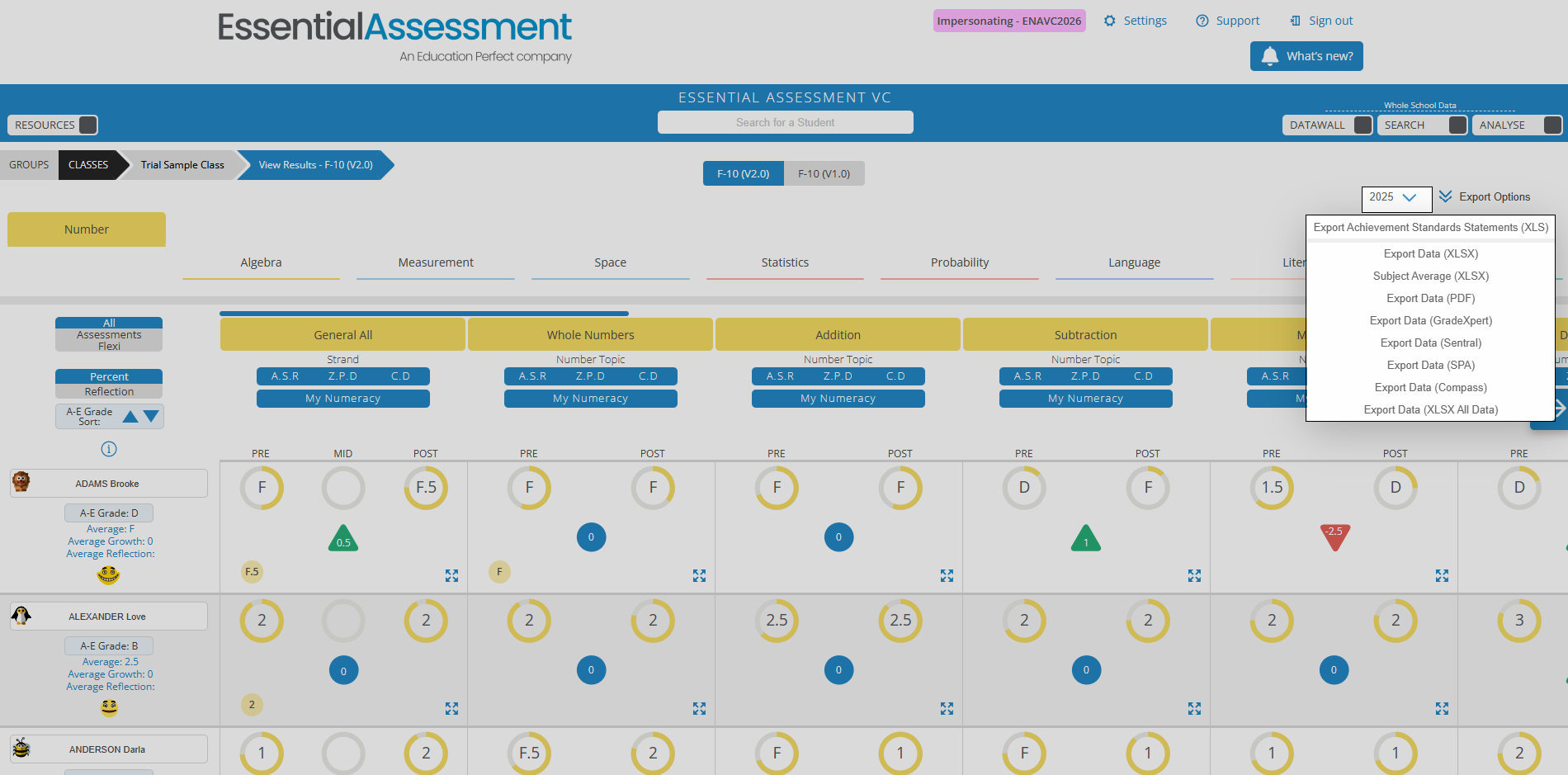Image resolution: width=1568 pixels, height=775 pixels.
Task: Open Trial Sample Class breadcrumb
Action: pyautogui.click(x=182, y=165)
